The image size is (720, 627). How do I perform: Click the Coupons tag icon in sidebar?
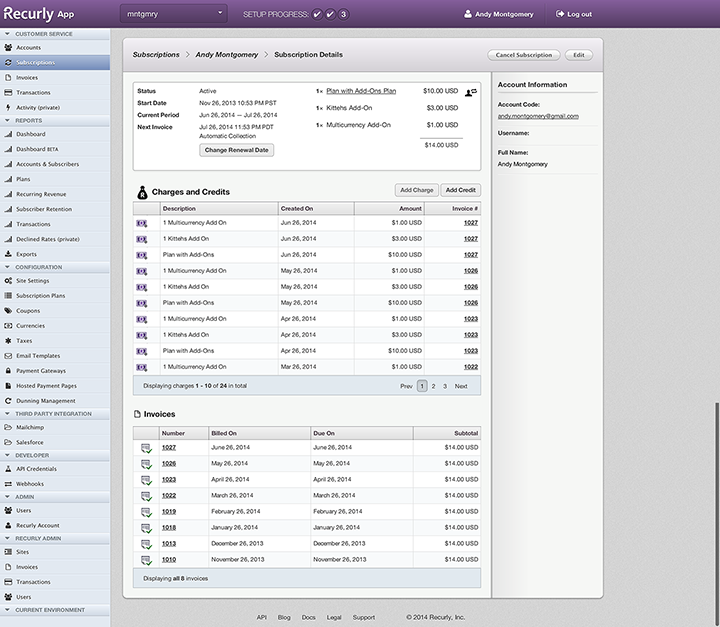(8, 310)
